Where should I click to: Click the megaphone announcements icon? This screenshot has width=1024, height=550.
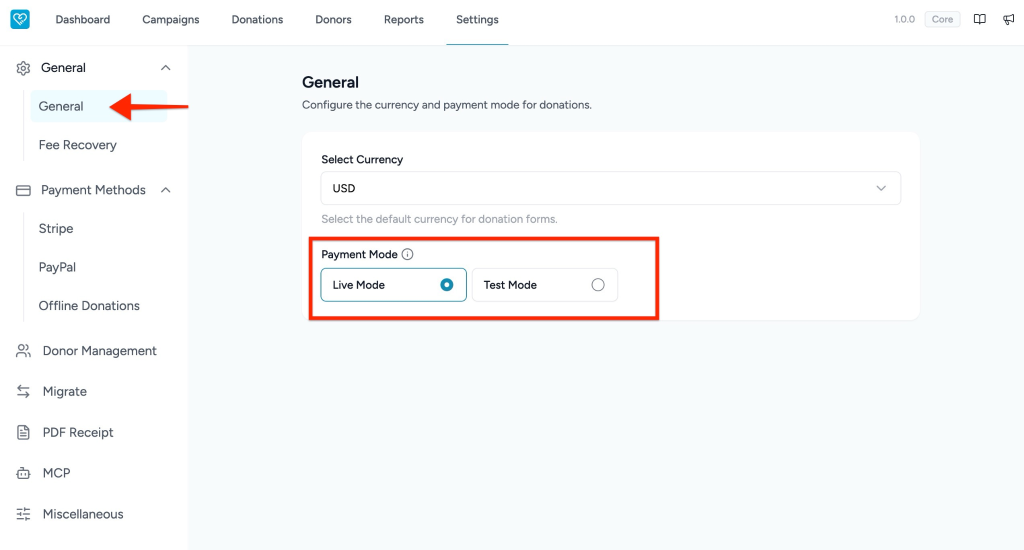pyautogui.click(x=1008, y=19)
